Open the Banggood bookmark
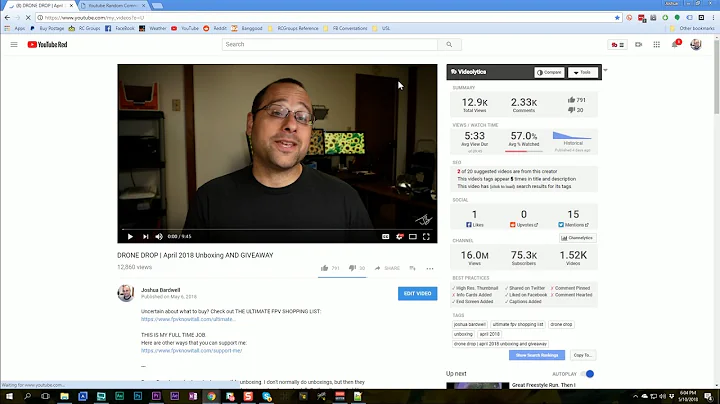This screenshot has height=404, width=720. pos(247,28)
